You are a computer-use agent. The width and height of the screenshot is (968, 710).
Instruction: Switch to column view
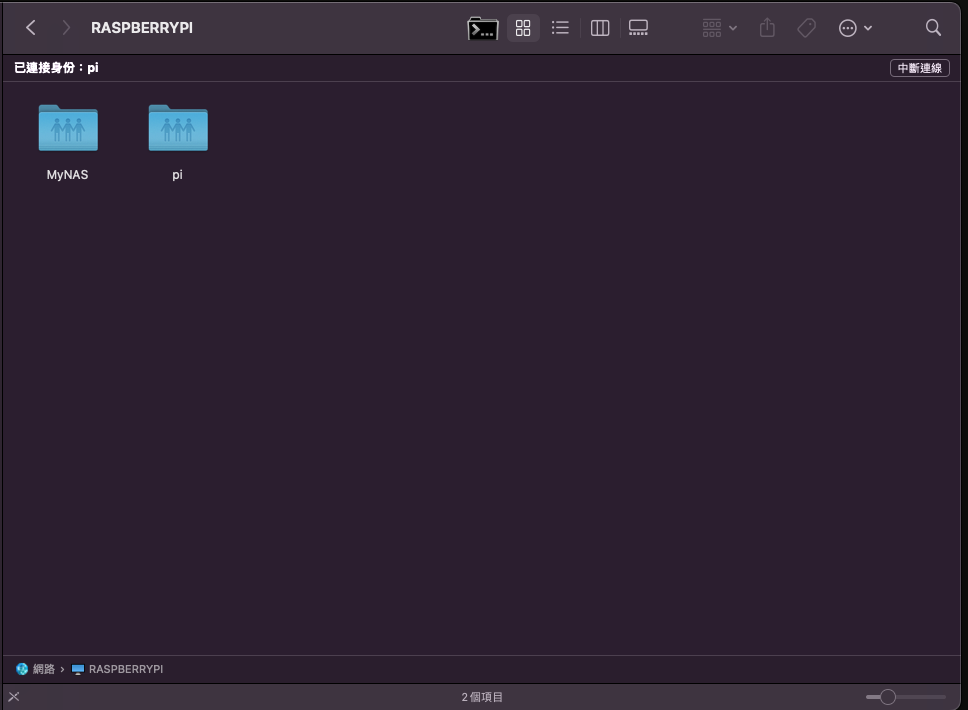(600, 28)
